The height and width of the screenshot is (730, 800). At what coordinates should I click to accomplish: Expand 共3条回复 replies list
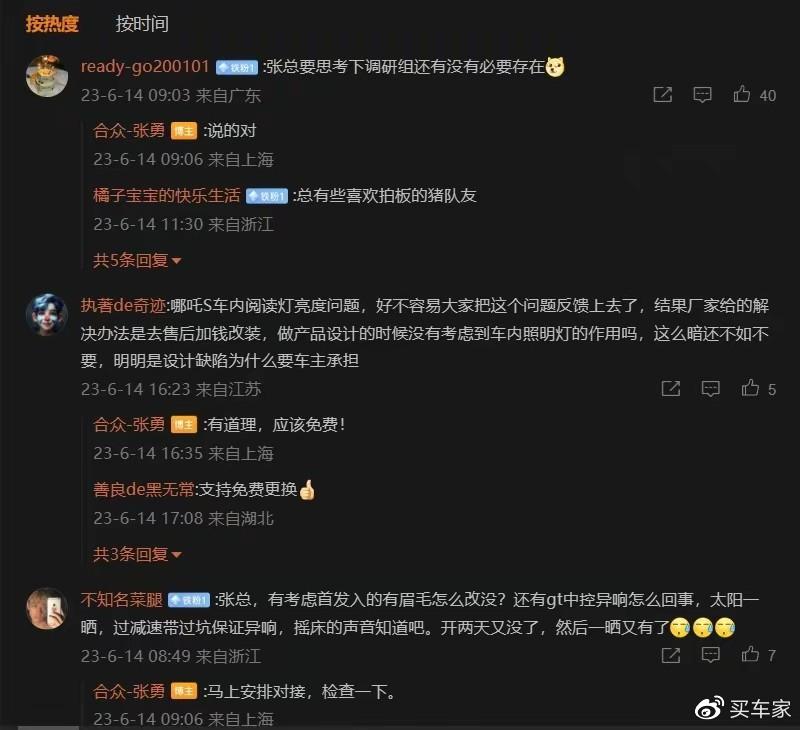coord(137,554)
